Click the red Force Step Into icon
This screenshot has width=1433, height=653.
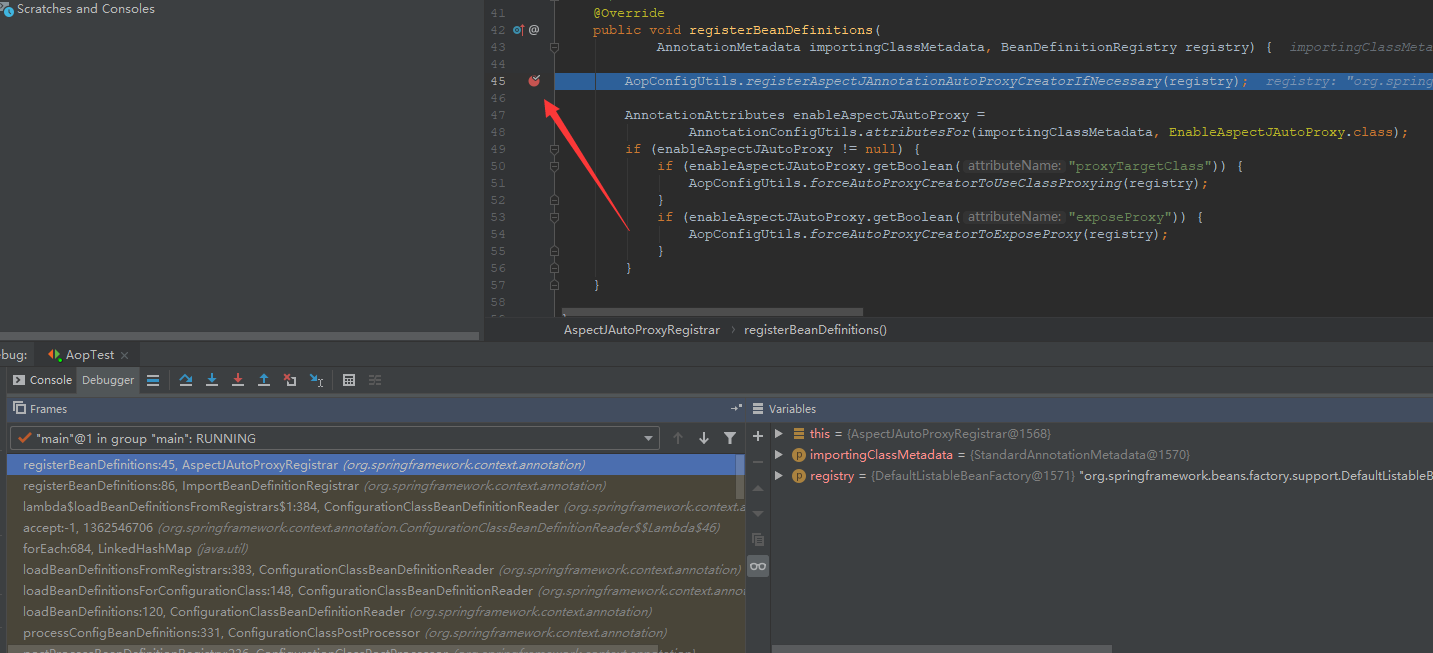pyautogui.click(x=238, y=380)
